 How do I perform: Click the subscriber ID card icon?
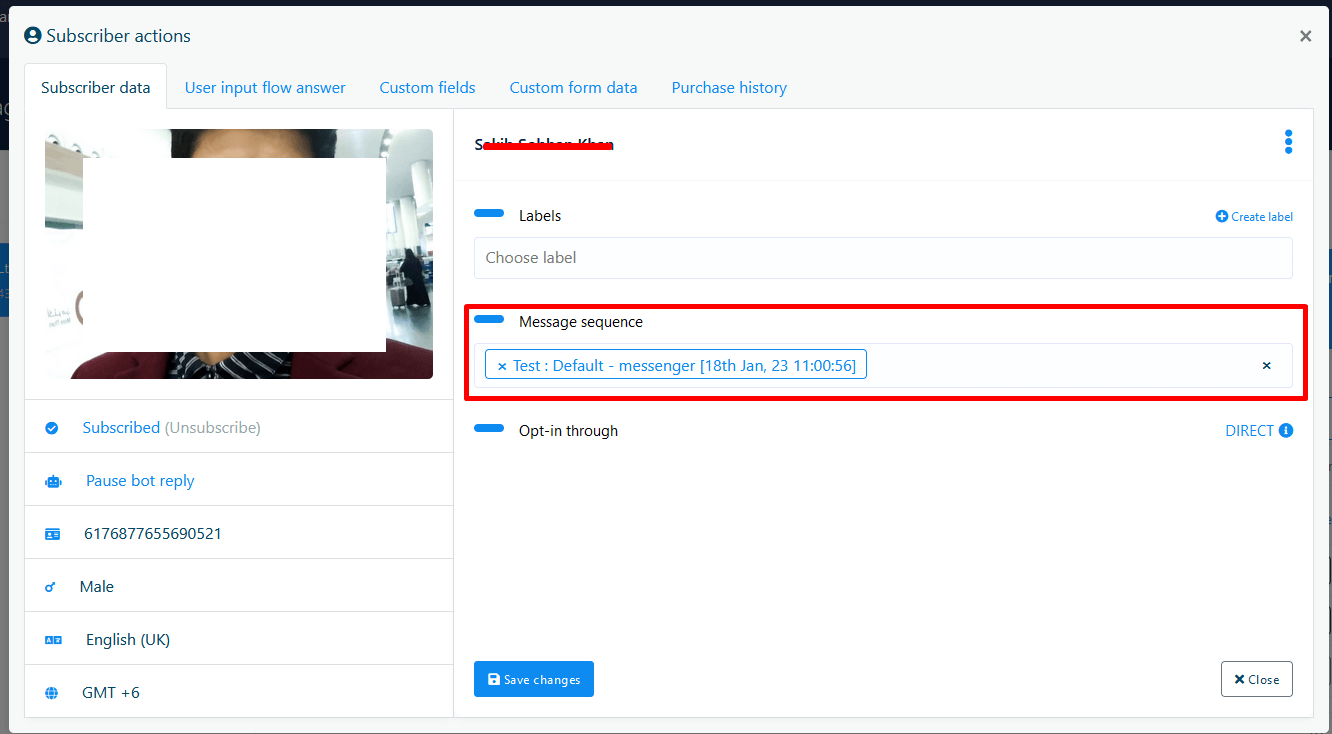53,534
